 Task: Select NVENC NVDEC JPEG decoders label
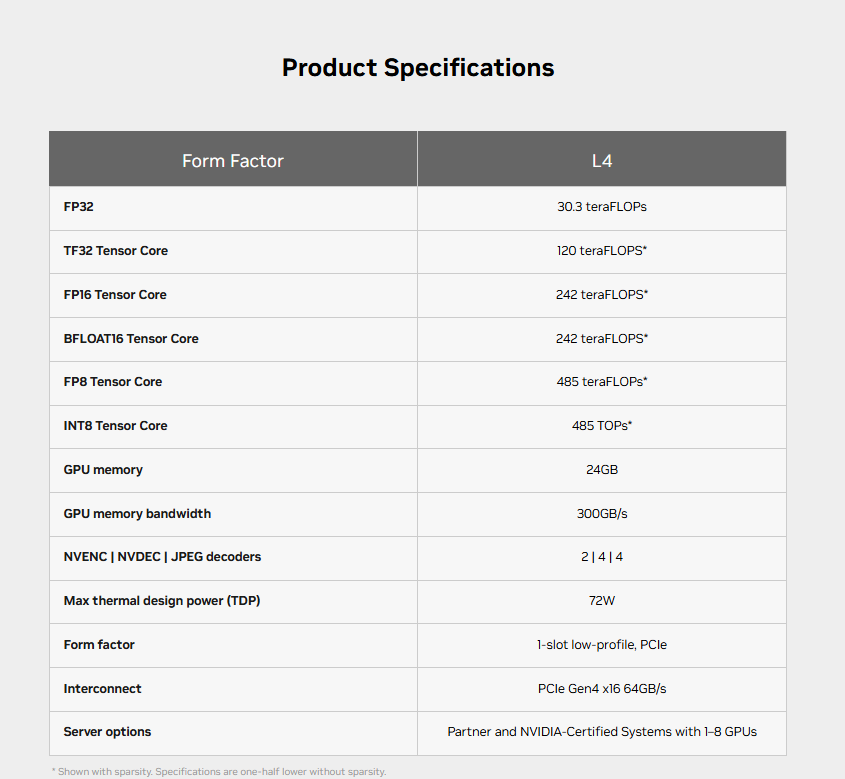(162, 557)
